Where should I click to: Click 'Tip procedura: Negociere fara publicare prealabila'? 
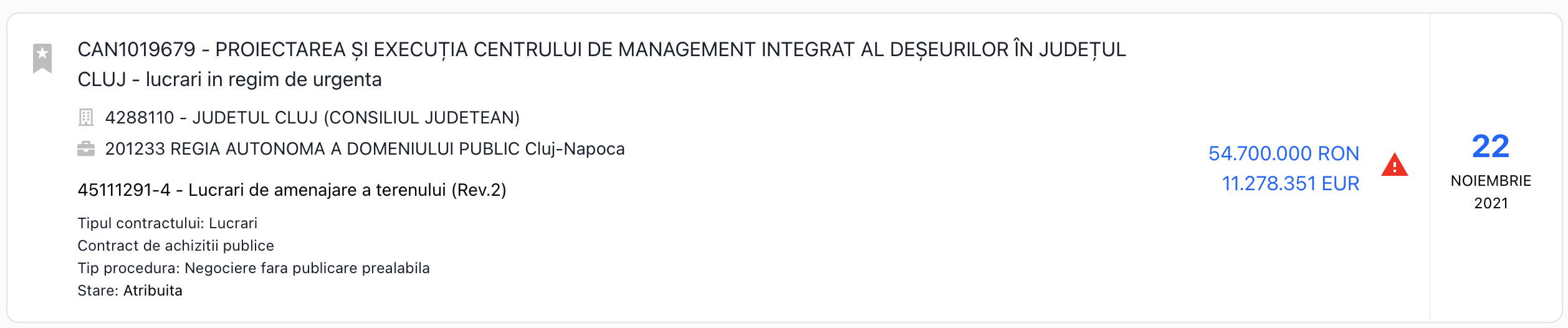(x=254, y=268)
